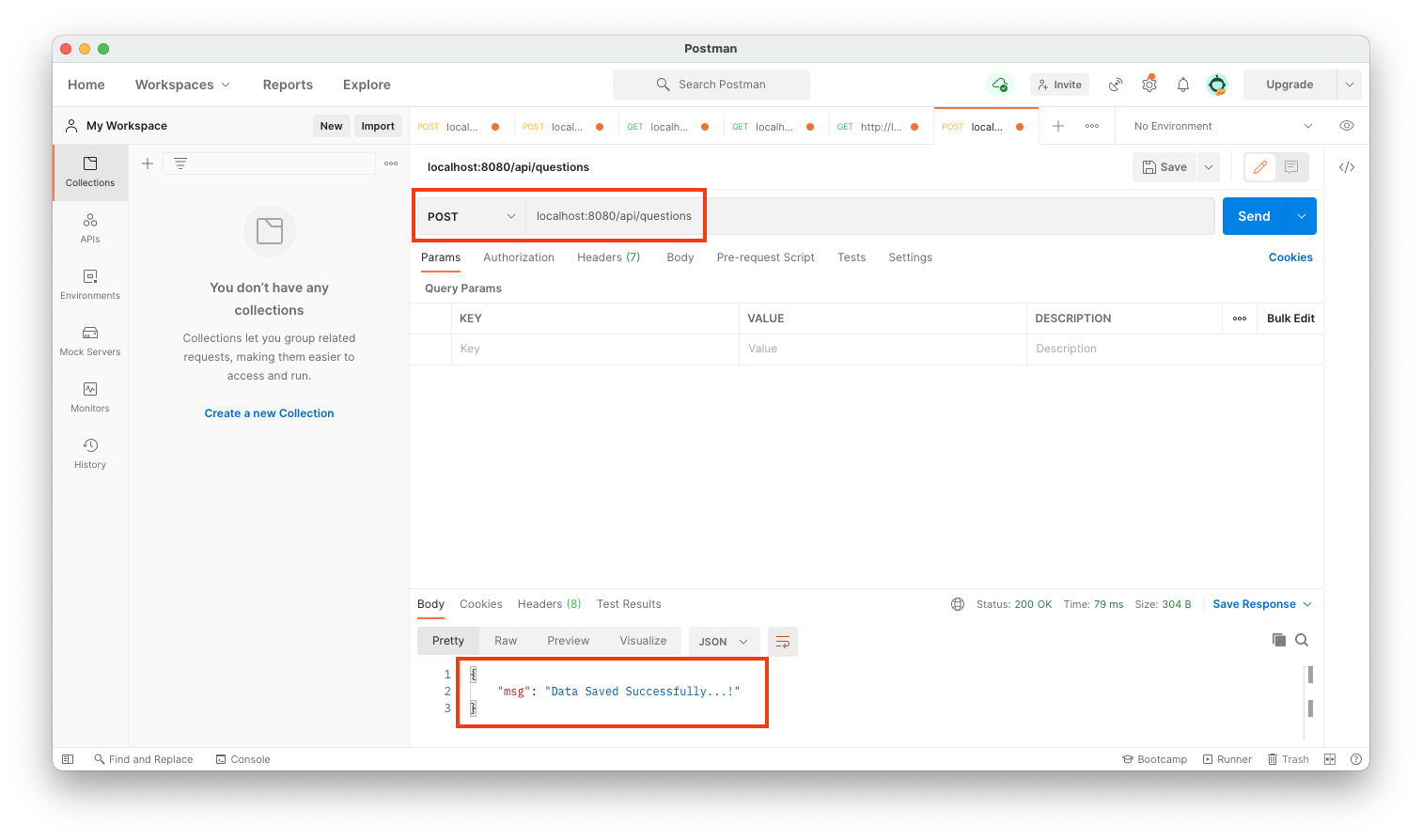1422x840 pixels.
Task: Open the Pre-request Script tab
Action: coord(765,257)
